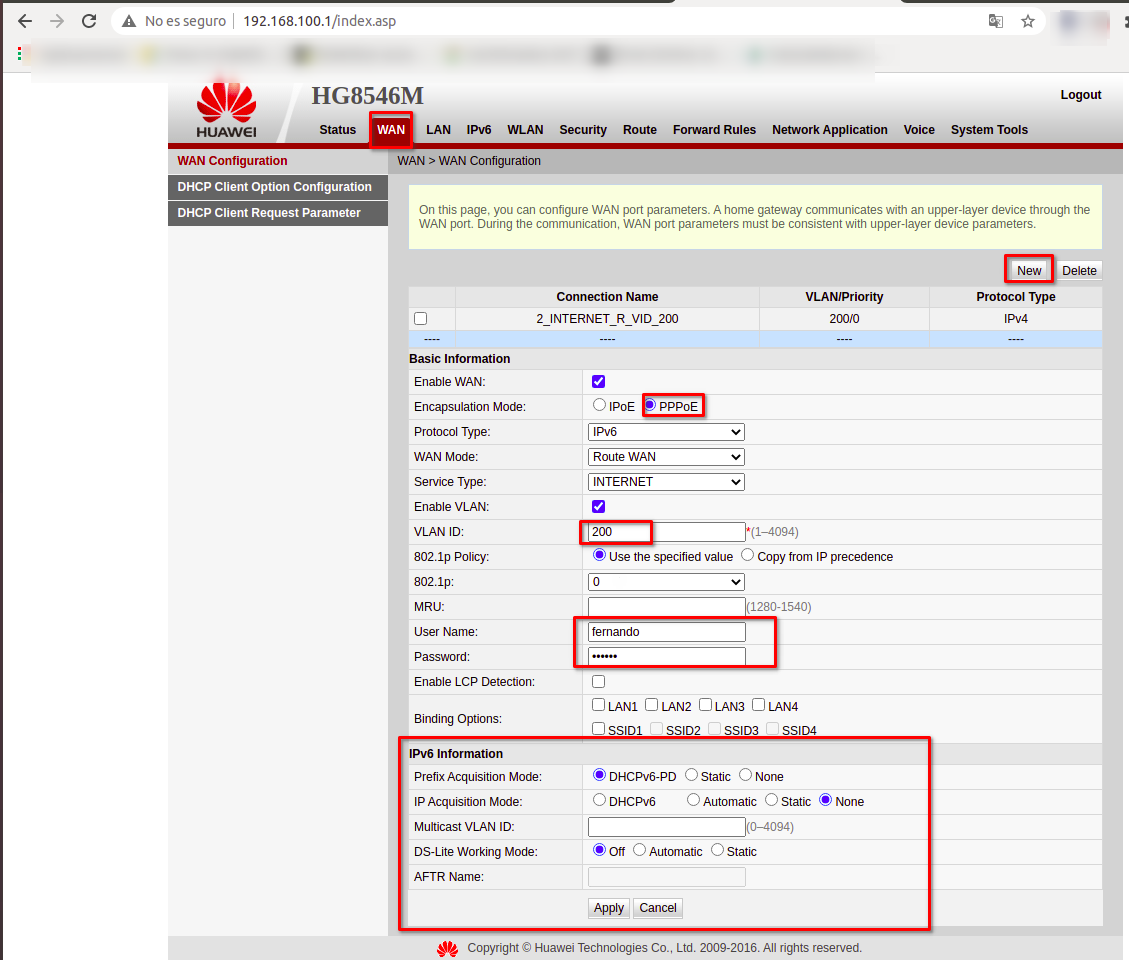
Task: Open the Protocol Type dropdown
Action: [665, 431]
